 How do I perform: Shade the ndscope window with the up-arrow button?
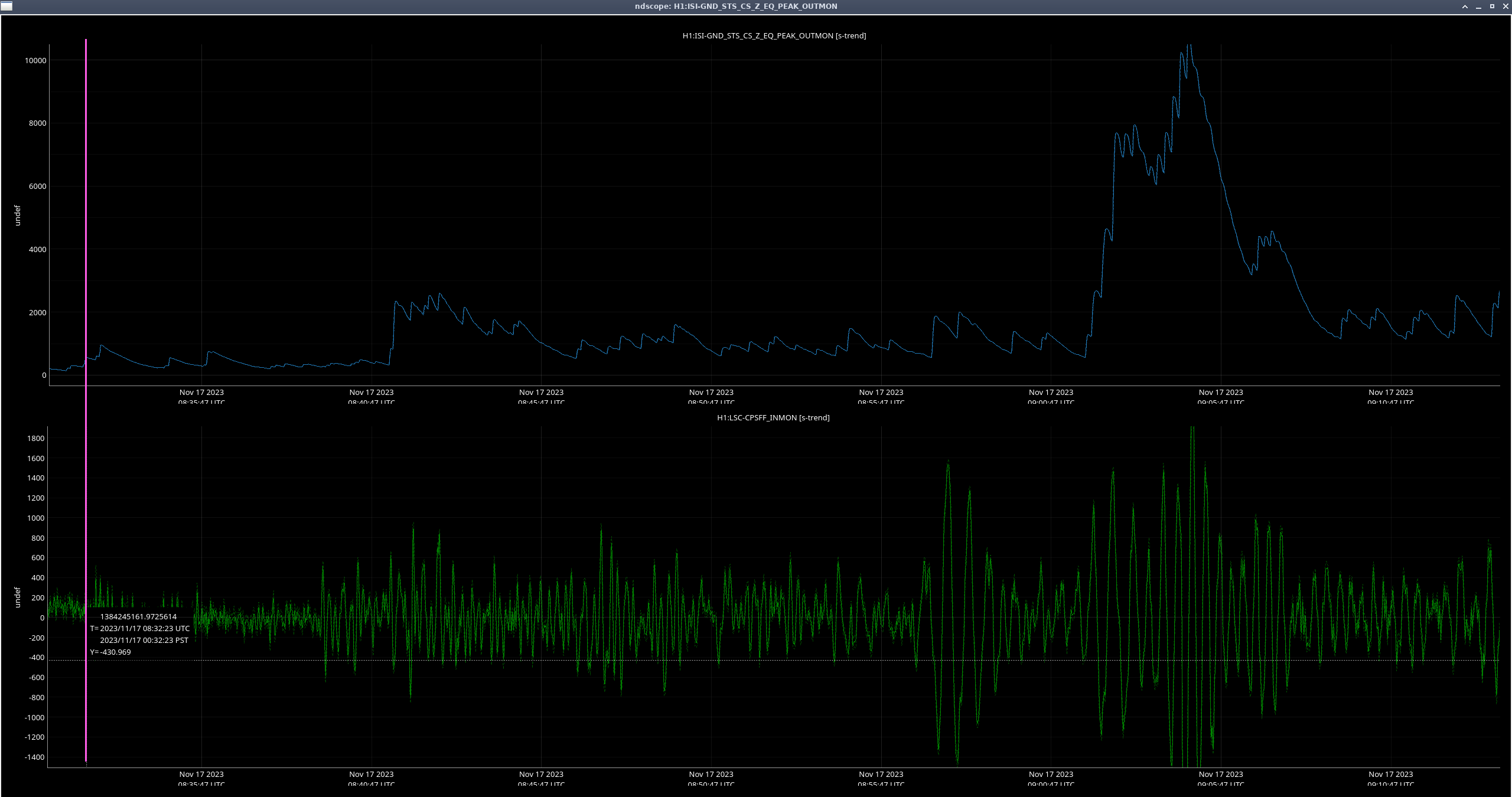(x=1465, y=6)
